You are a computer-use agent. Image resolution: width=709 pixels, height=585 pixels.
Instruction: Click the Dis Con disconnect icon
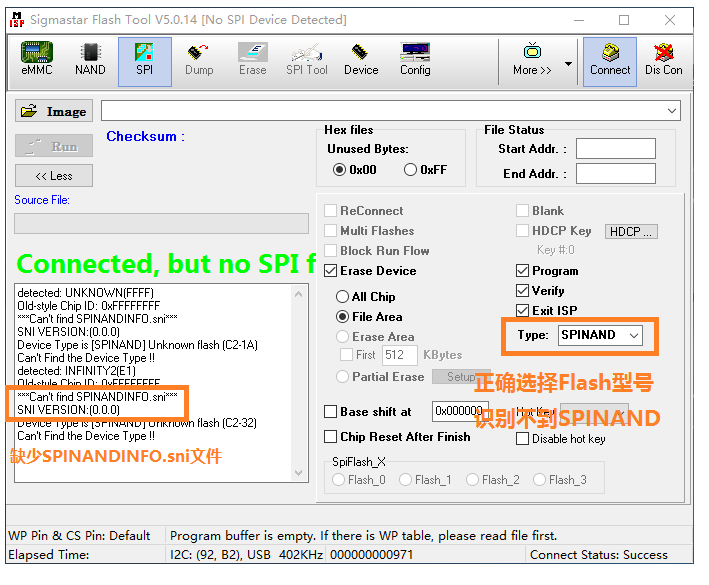pos(664,61)
